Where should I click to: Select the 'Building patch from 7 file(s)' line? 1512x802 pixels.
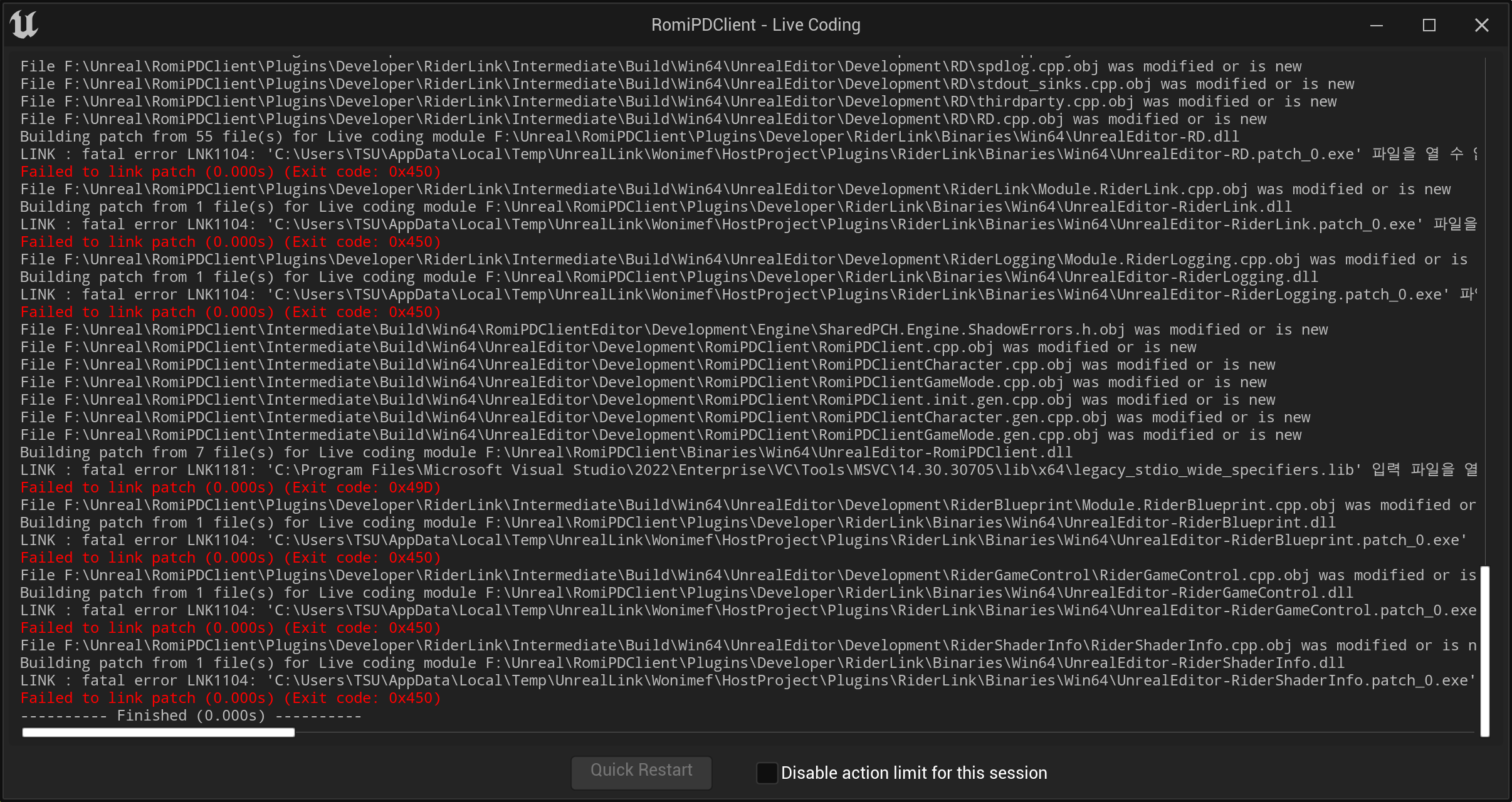[x=545, y=452]
